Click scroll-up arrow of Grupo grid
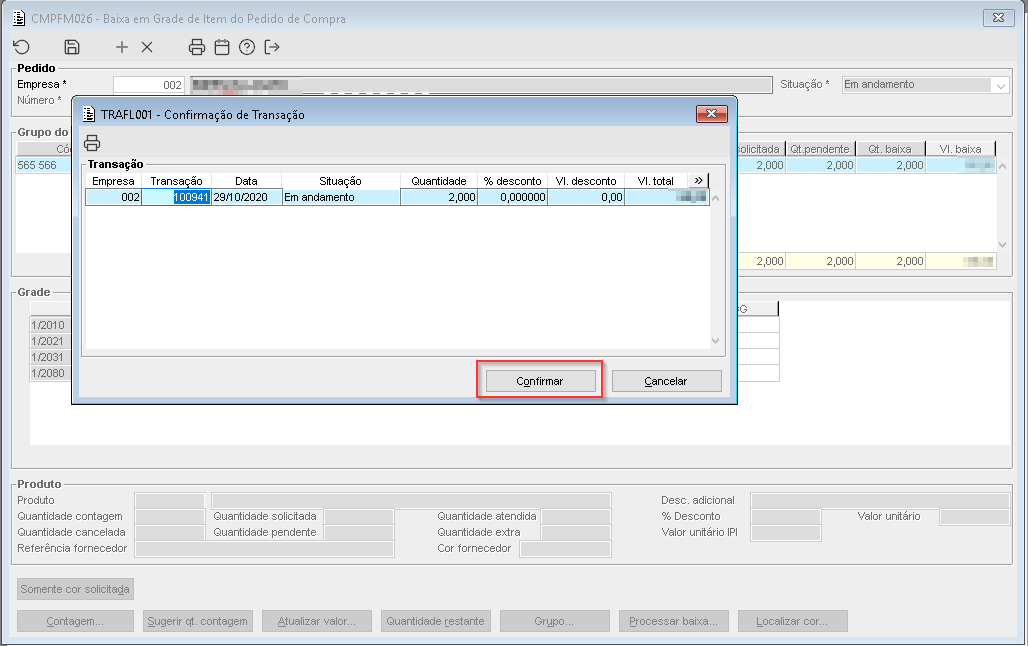Image resolution: width=1028 pixels, height=646 pixels. (1002, 167)
